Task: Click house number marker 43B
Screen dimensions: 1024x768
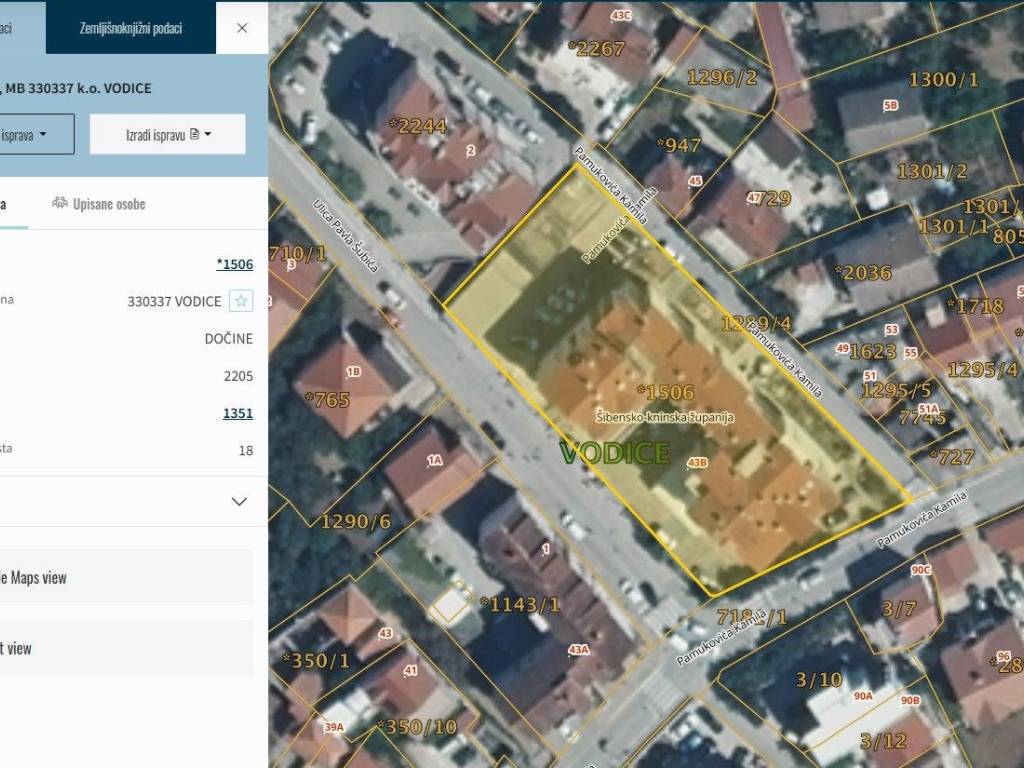Action: pyautogui.click(x=697, y=463)
